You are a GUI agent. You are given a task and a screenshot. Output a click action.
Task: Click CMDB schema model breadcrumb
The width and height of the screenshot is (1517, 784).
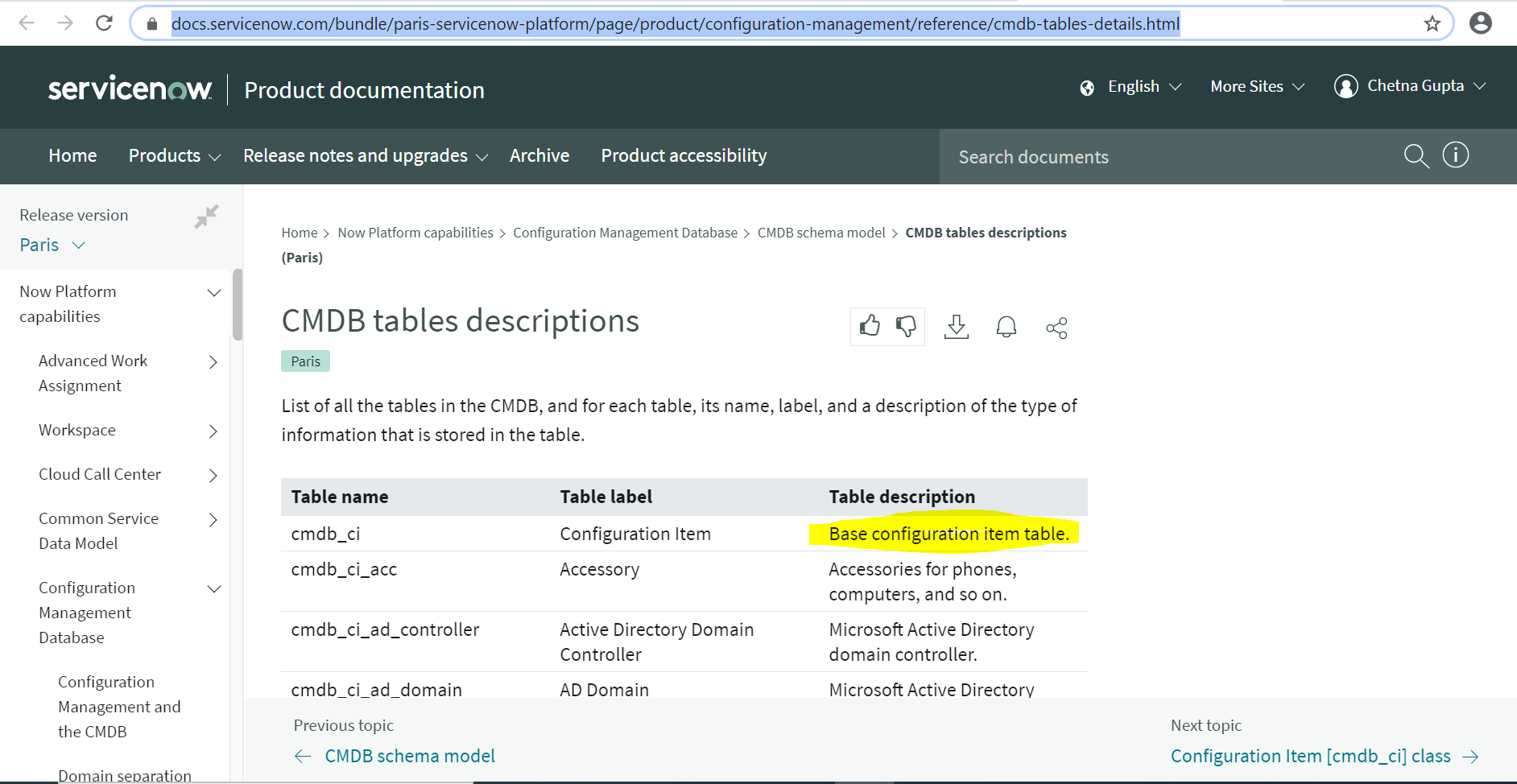(821, 233)
